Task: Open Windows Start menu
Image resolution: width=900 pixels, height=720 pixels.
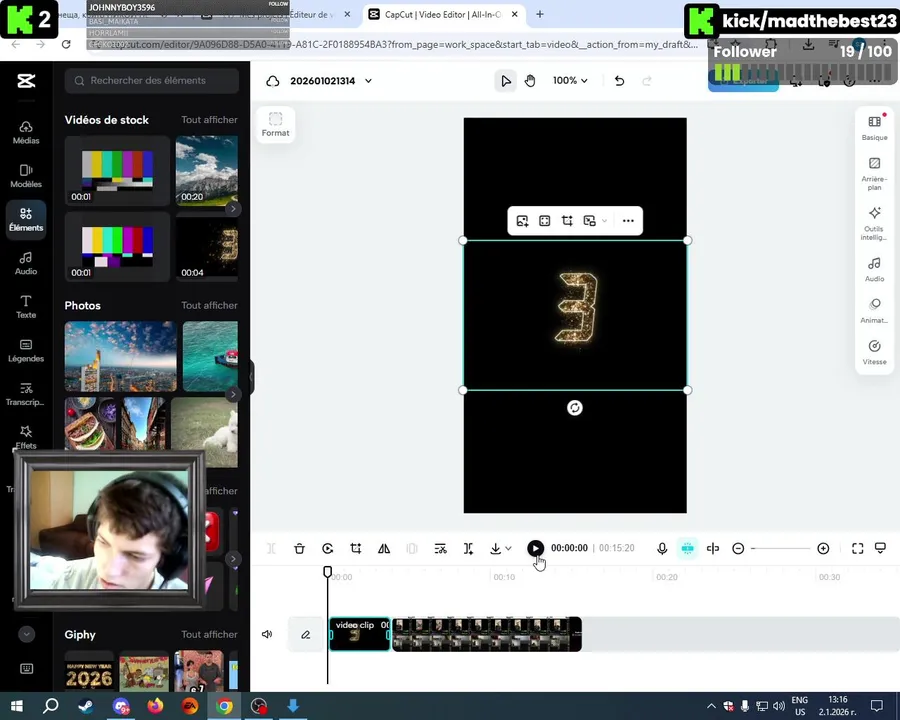Action: (x=17, y=706)
